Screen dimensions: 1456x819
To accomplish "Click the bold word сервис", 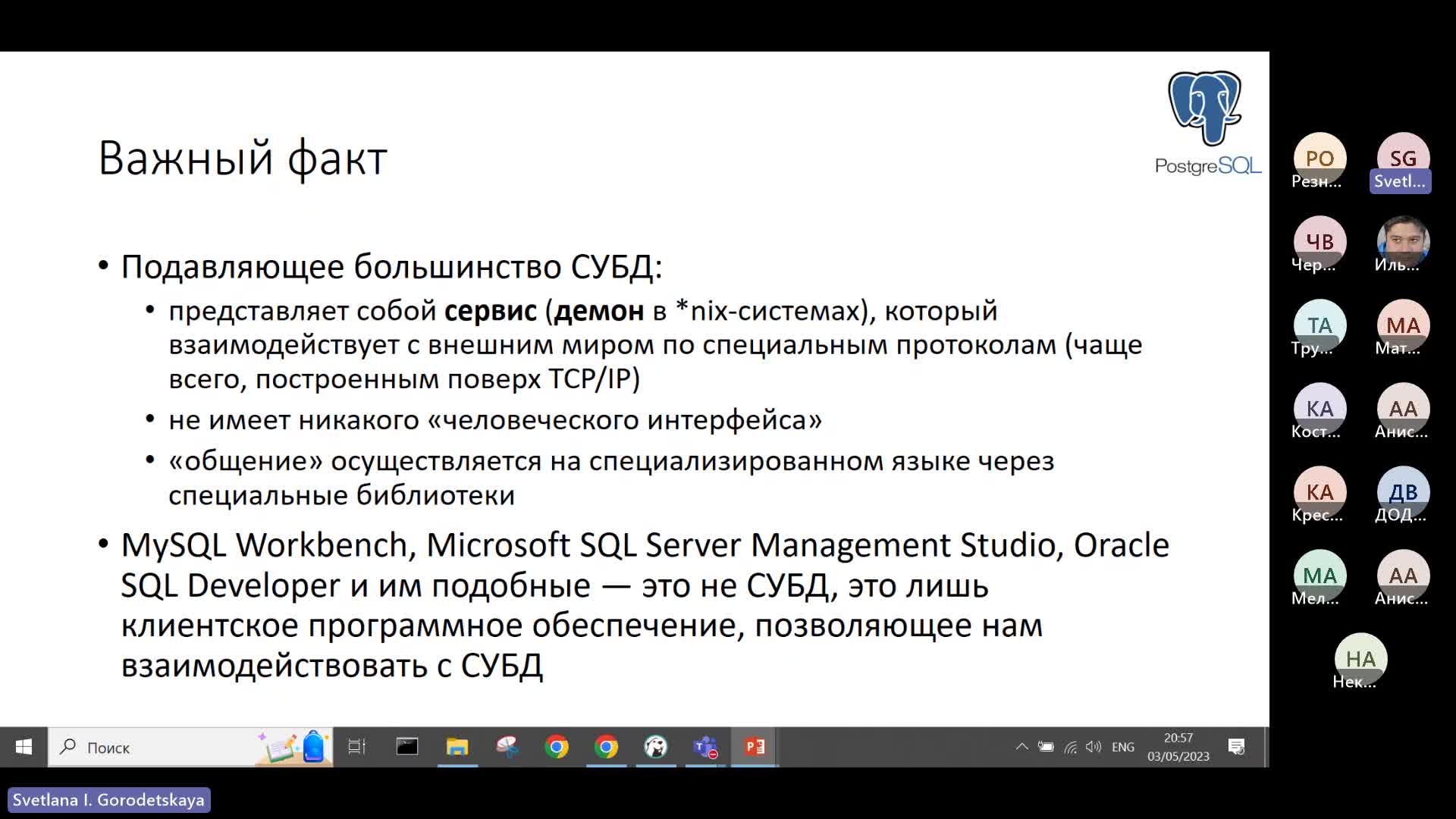I will (x=490, y=311).
